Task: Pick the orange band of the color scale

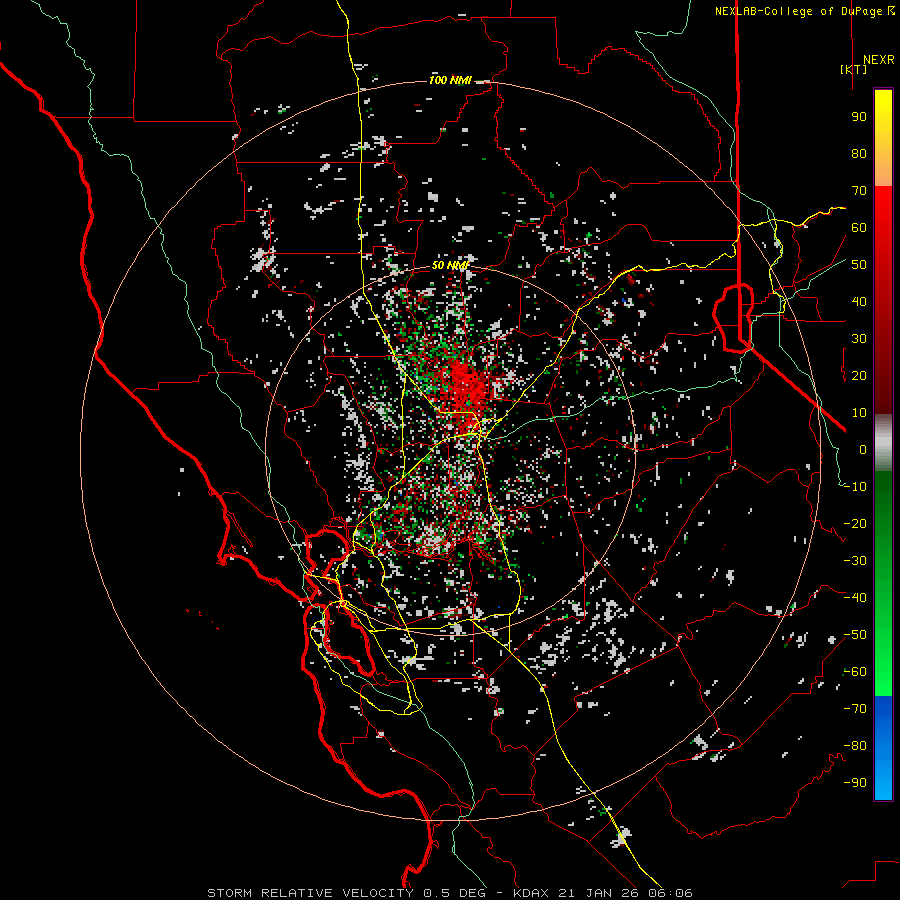Action: (x=883, y=169)
